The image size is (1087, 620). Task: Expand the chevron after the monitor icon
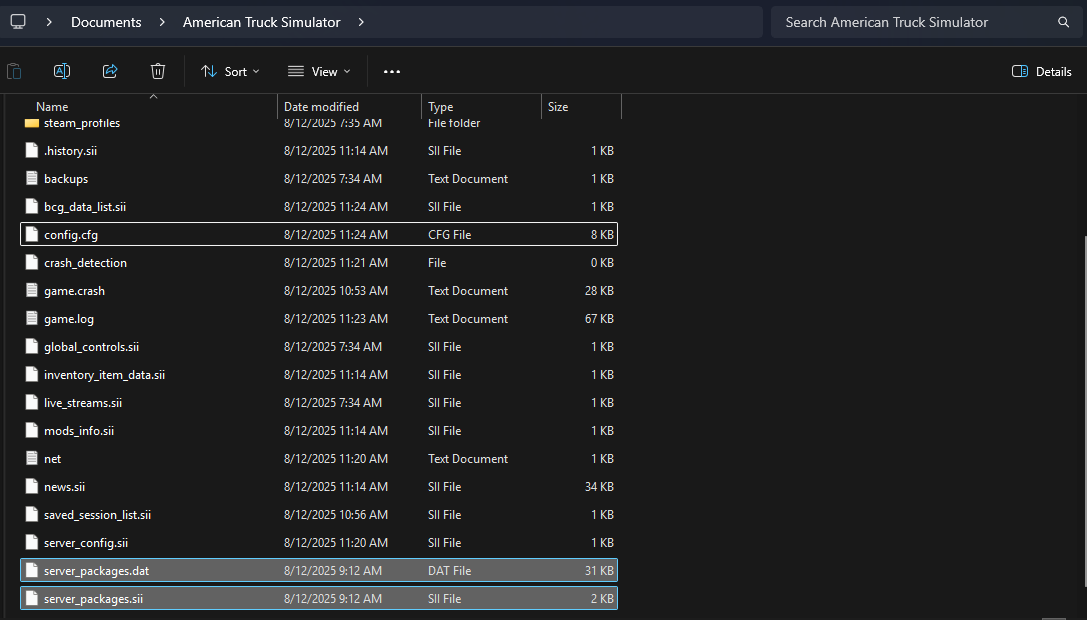pos(49,22)
